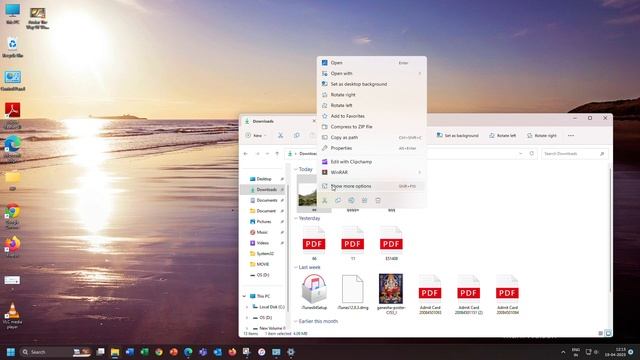The height and width of the screenshot is (360, 640).
Task: Select Adobe Acrobat desktop icon
Action: coord(12,115)
